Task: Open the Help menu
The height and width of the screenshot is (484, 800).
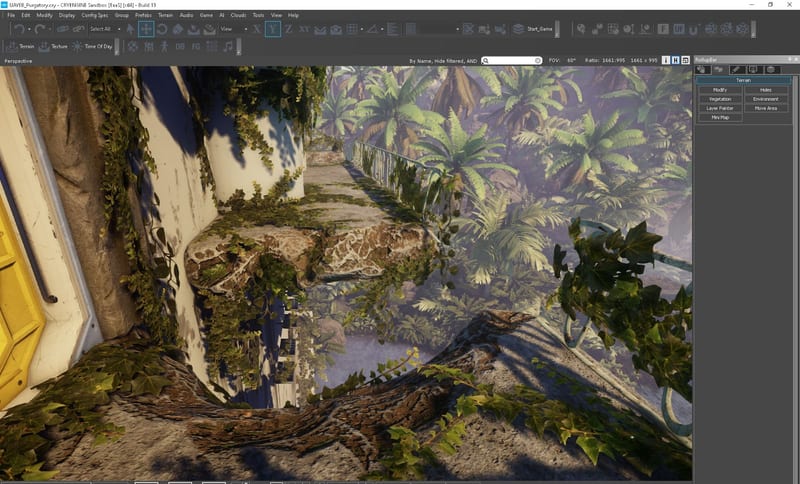Action: [x=293, y=15]
